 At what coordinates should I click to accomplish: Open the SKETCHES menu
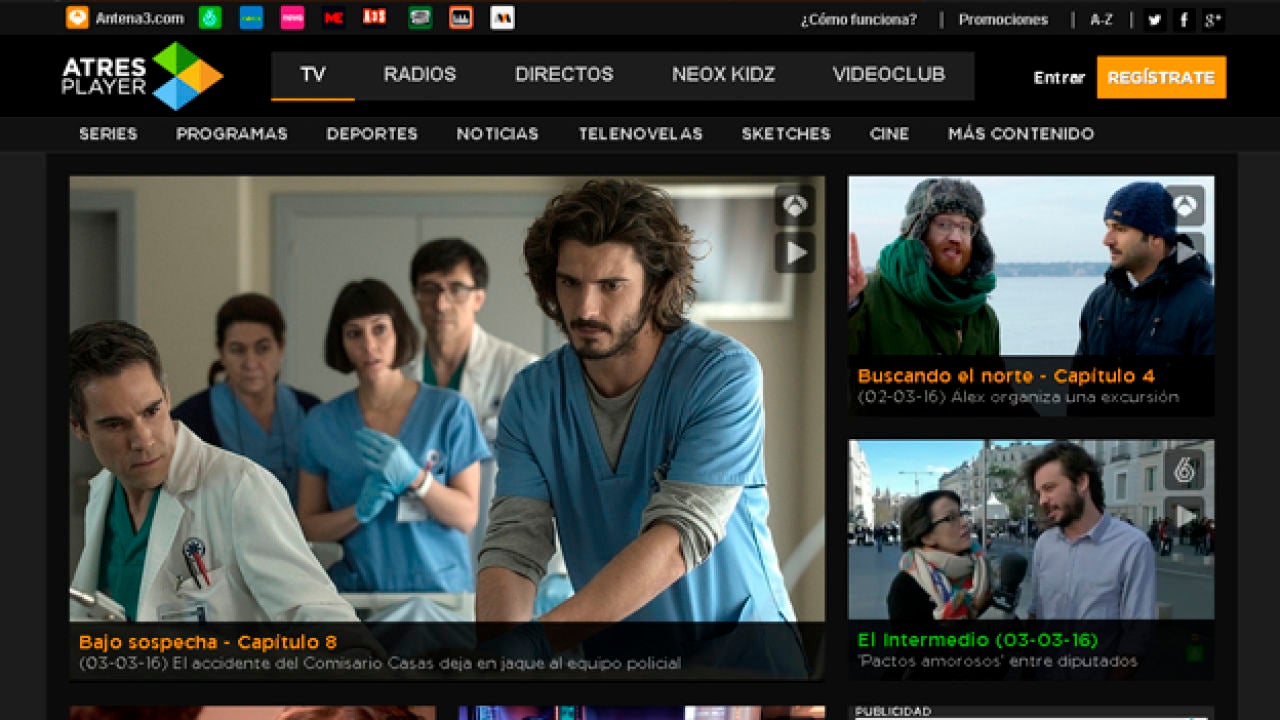pos(786,134)
